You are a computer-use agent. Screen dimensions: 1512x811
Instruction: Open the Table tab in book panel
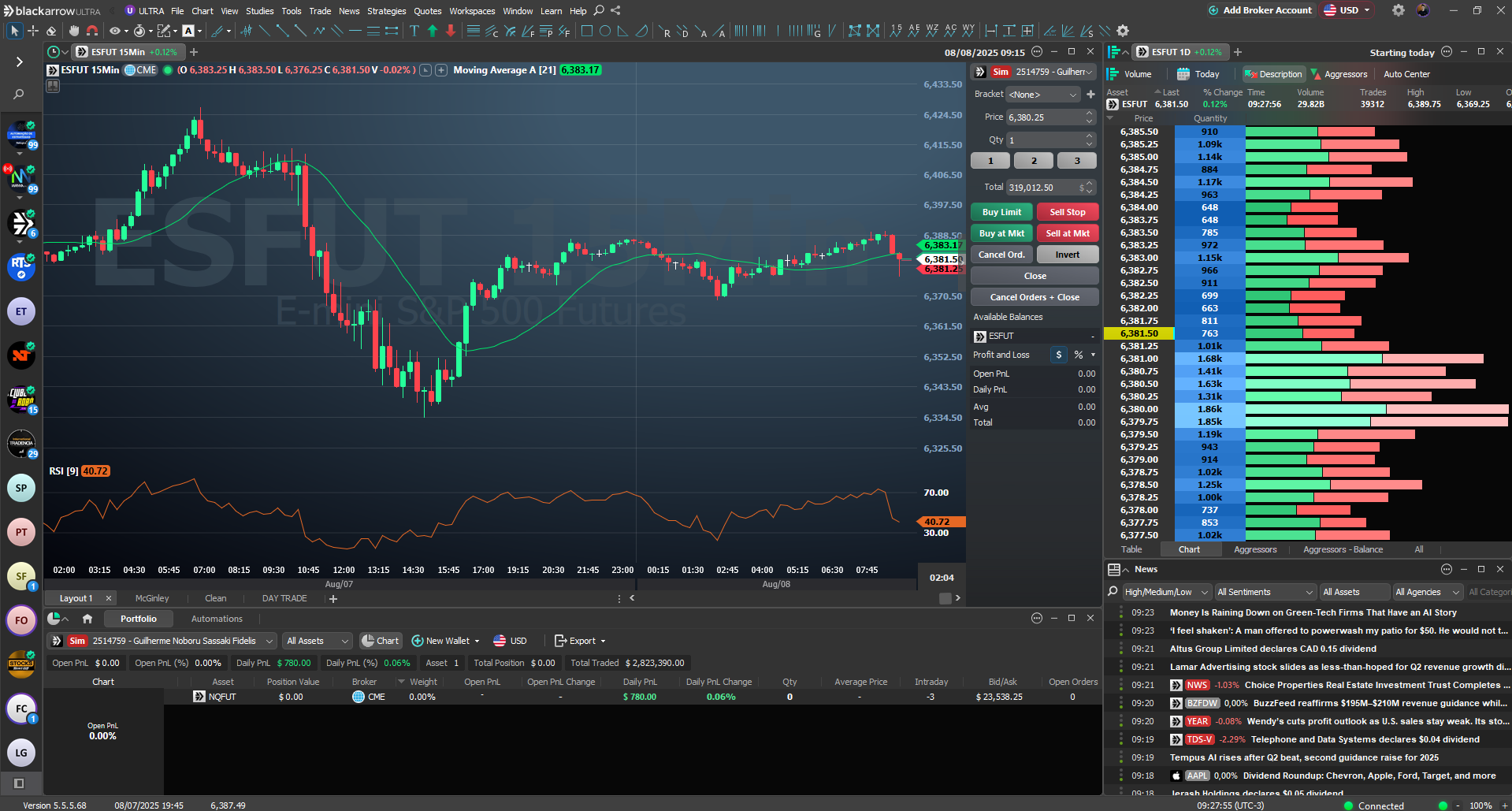point(1131,549)
